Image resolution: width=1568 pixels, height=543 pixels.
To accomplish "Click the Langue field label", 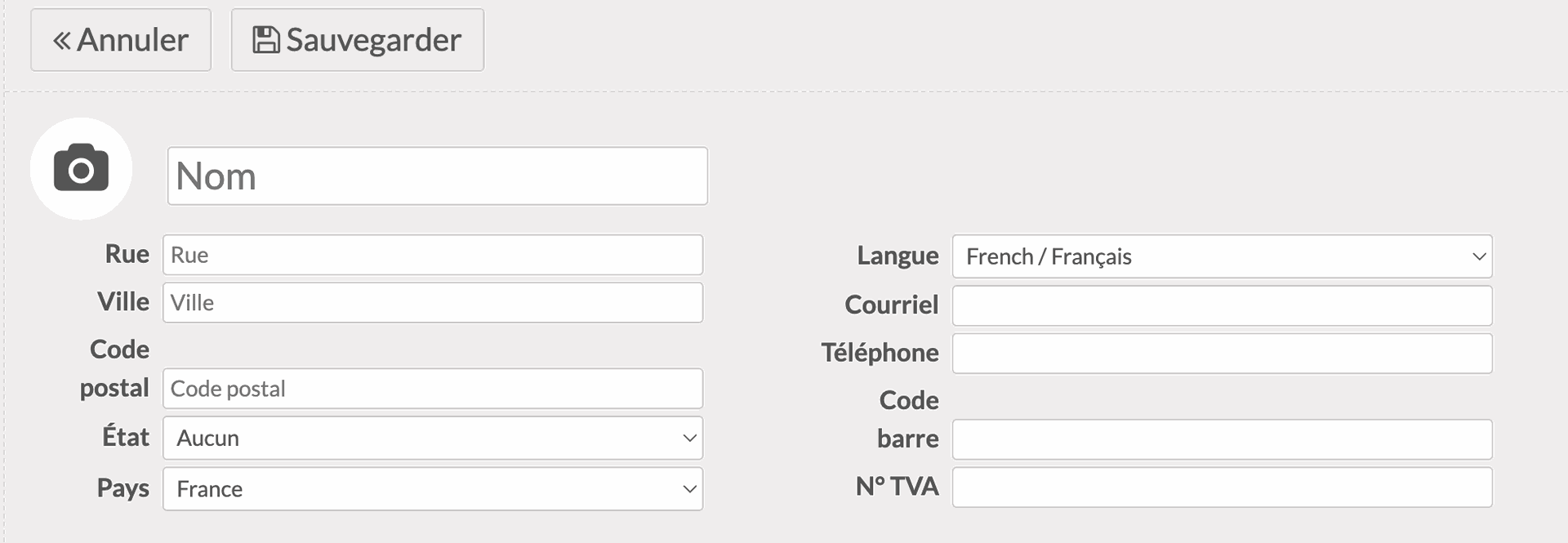I will [x=898, y=256].
